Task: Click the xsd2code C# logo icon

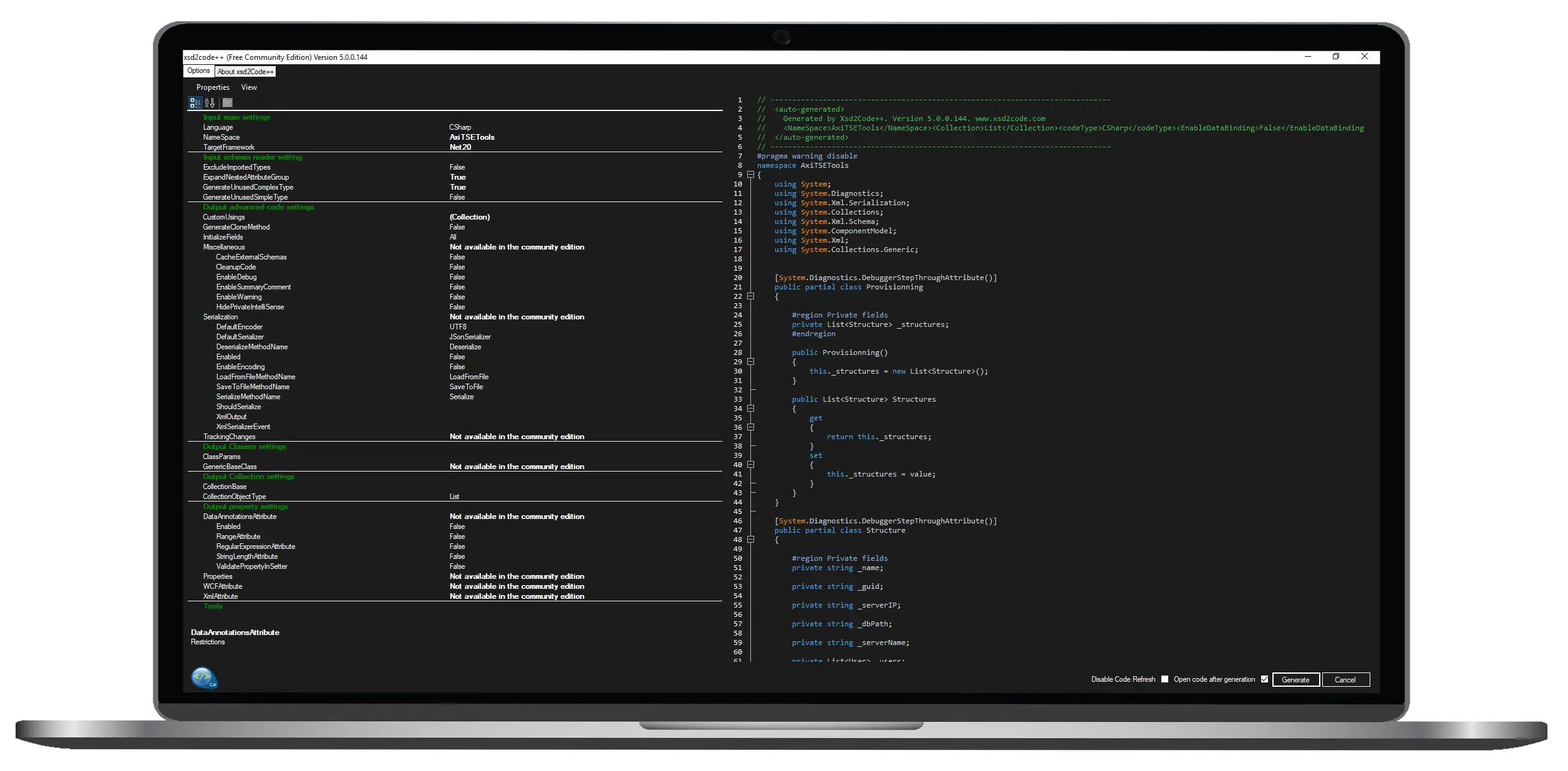Action: (x=204, y=677)
